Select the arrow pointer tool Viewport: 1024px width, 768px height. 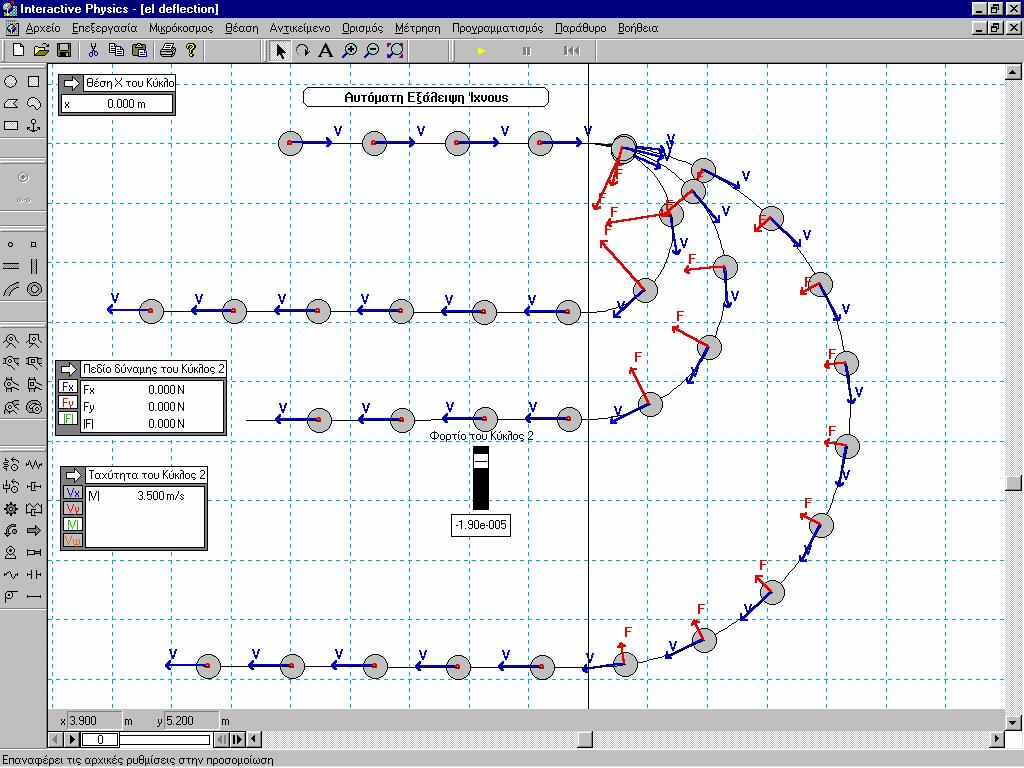[x=281, y=50]
